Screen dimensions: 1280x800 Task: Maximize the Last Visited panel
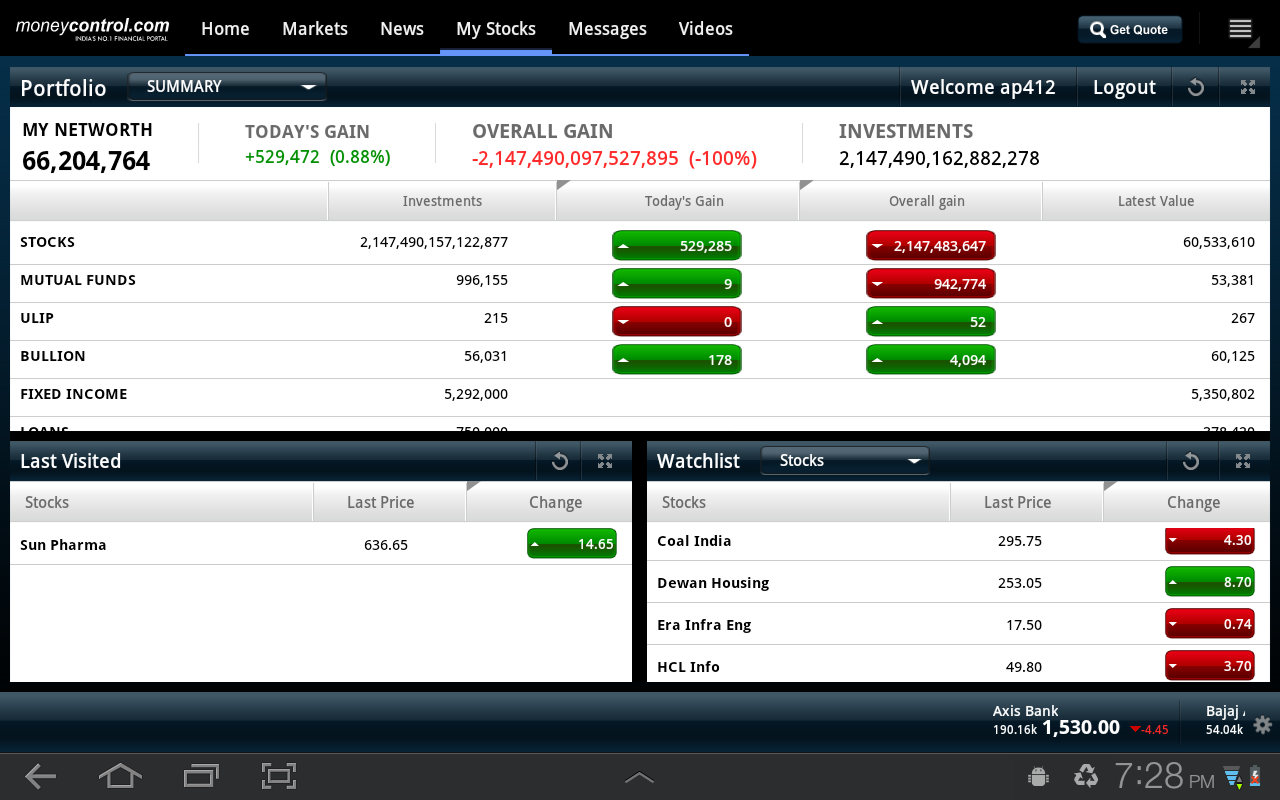(x=605, y=461)
